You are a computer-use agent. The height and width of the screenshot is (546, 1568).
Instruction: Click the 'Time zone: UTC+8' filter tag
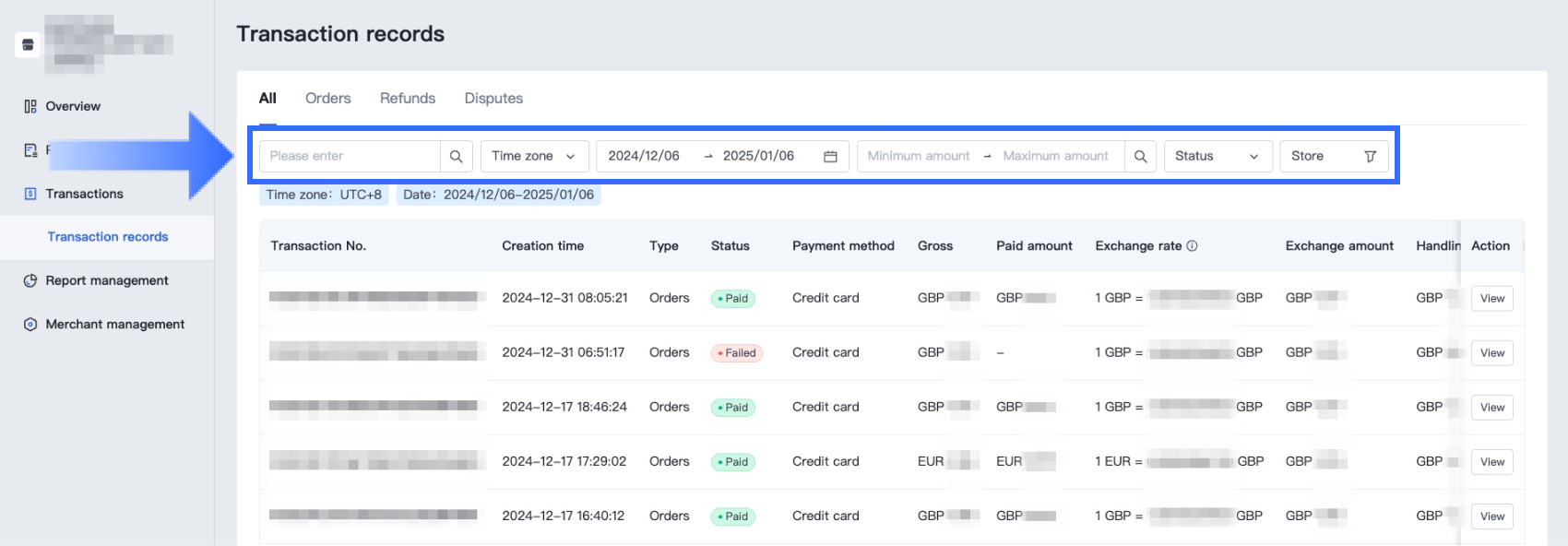point(324,195)
